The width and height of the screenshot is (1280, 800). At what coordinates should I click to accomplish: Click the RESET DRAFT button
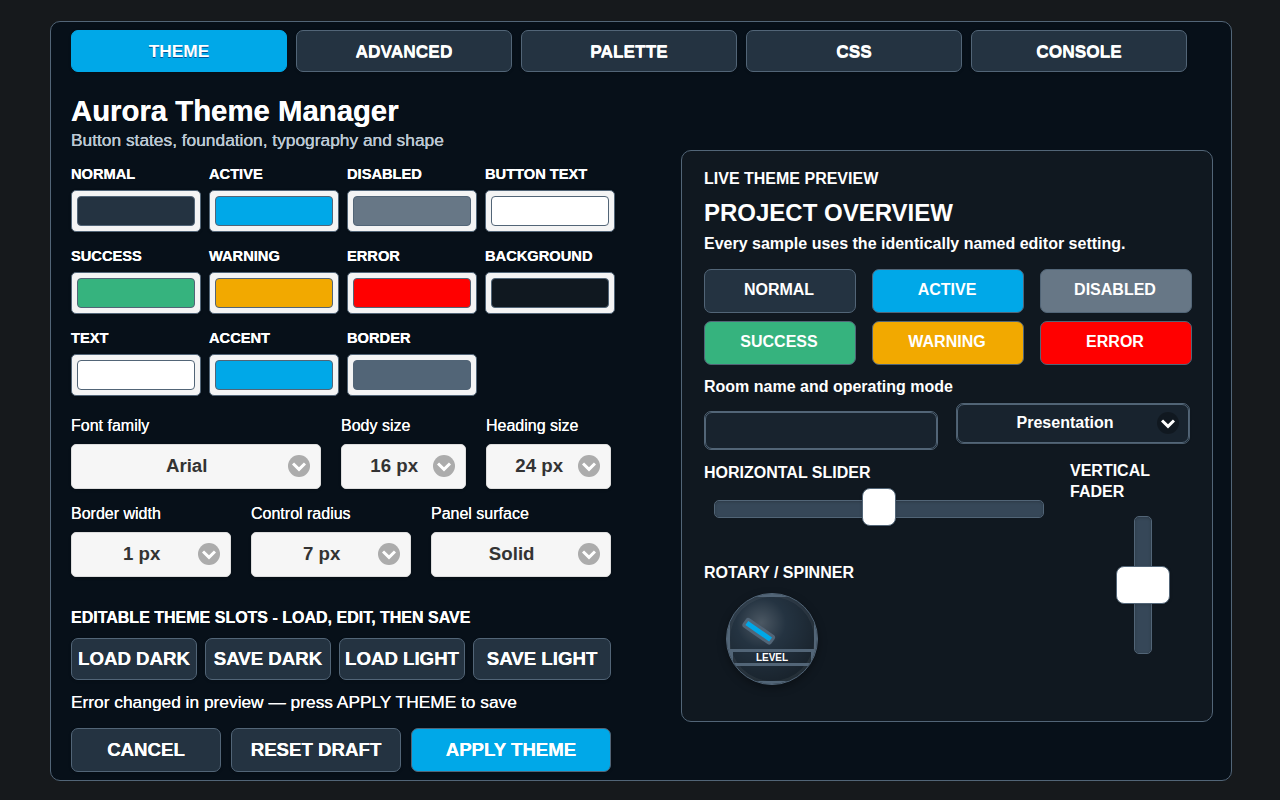pyautogui.click(x=316, y=750)
